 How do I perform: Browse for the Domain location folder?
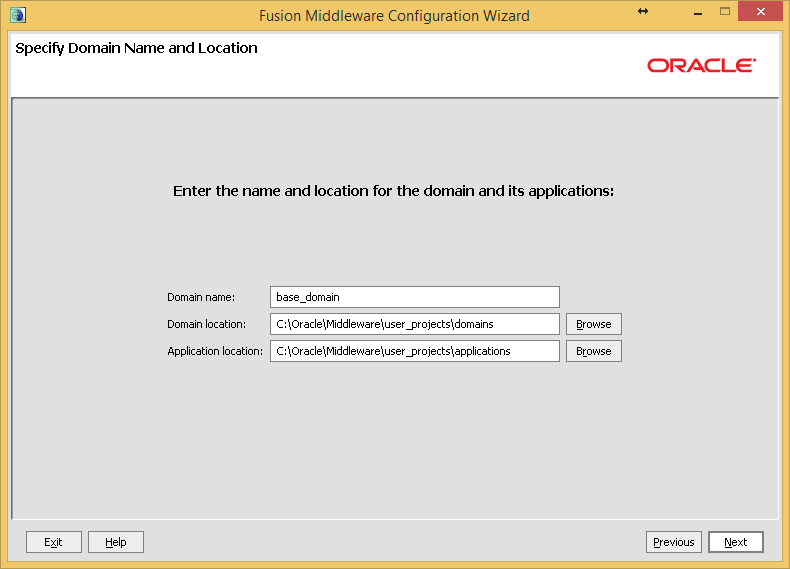click(594, 324)
